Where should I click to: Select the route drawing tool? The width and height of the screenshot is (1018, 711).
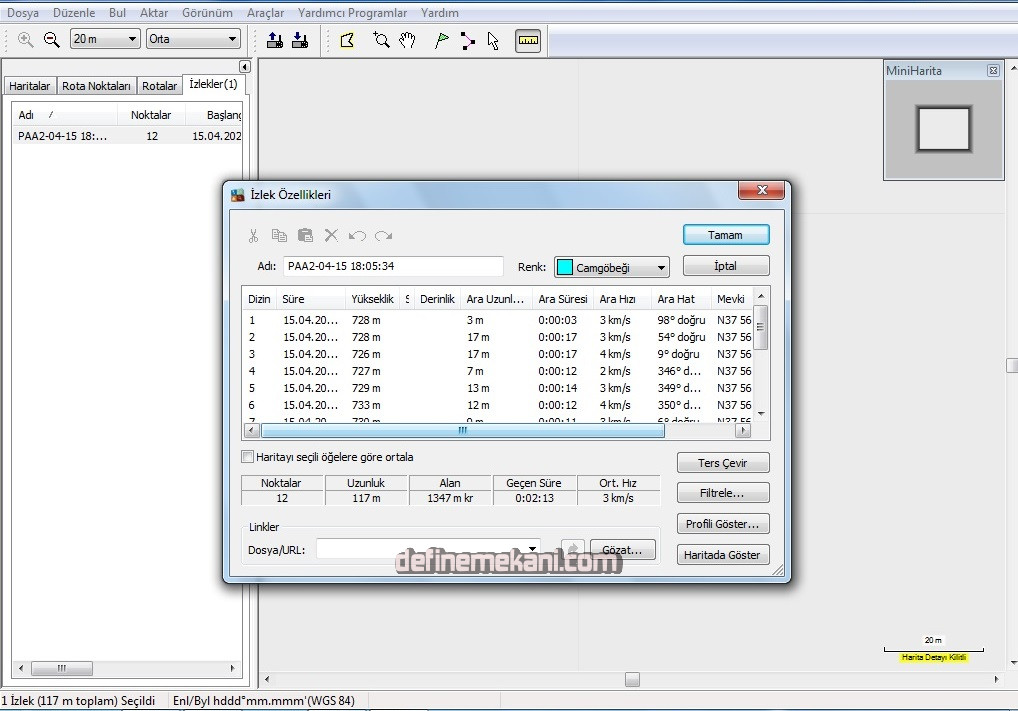(467, 40)
